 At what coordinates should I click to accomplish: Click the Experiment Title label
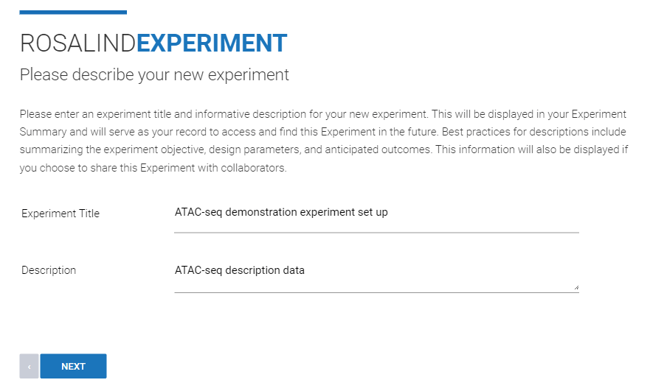point(61,213)
